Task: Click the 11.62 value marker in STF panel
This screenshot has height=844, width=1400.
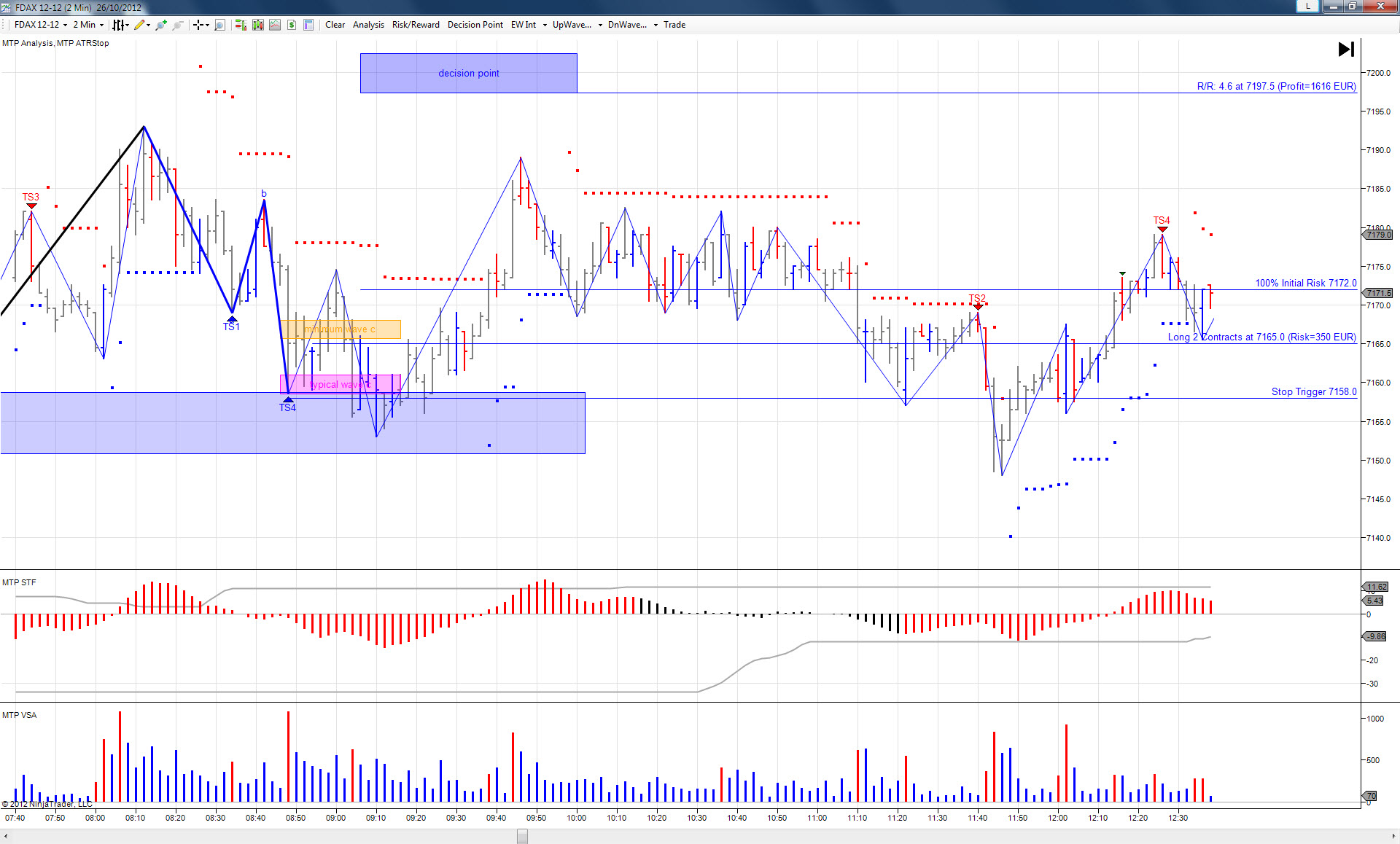Action: pos(1375,587)
